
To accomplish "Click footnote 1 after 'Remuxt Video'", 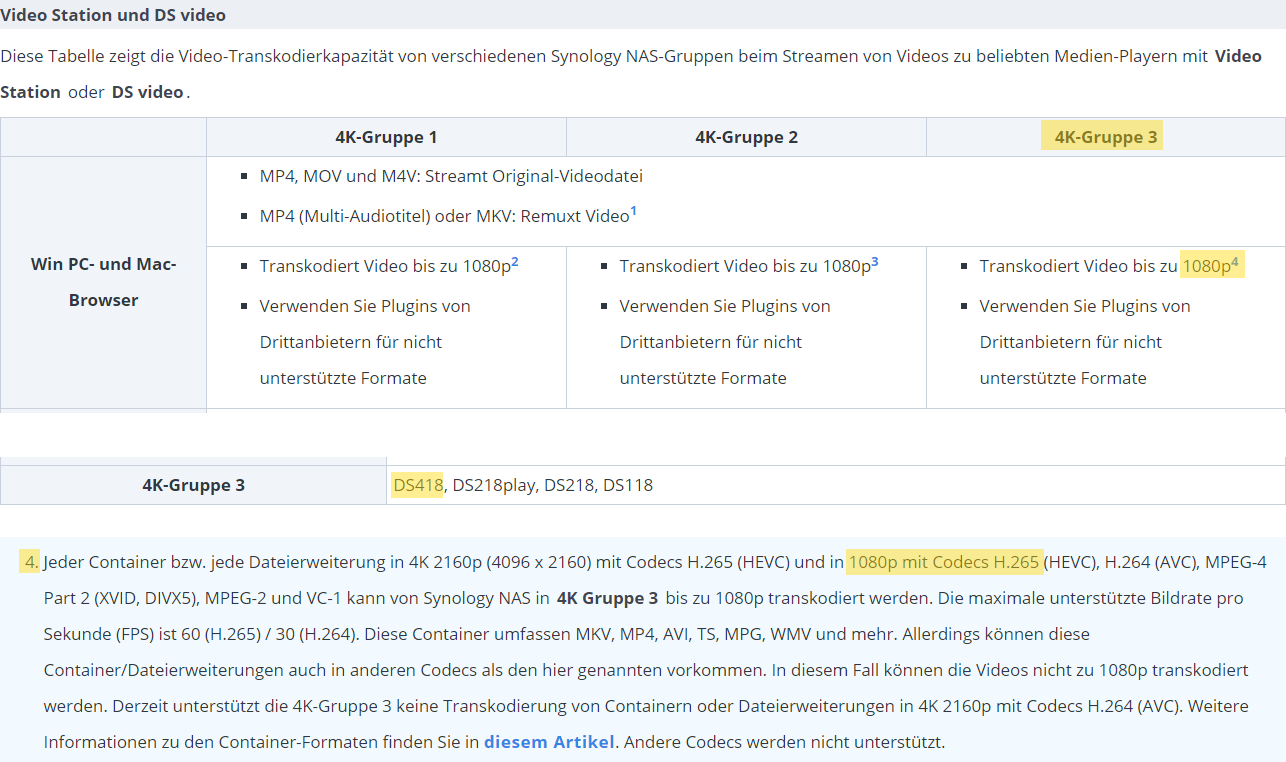I will 634,211.
